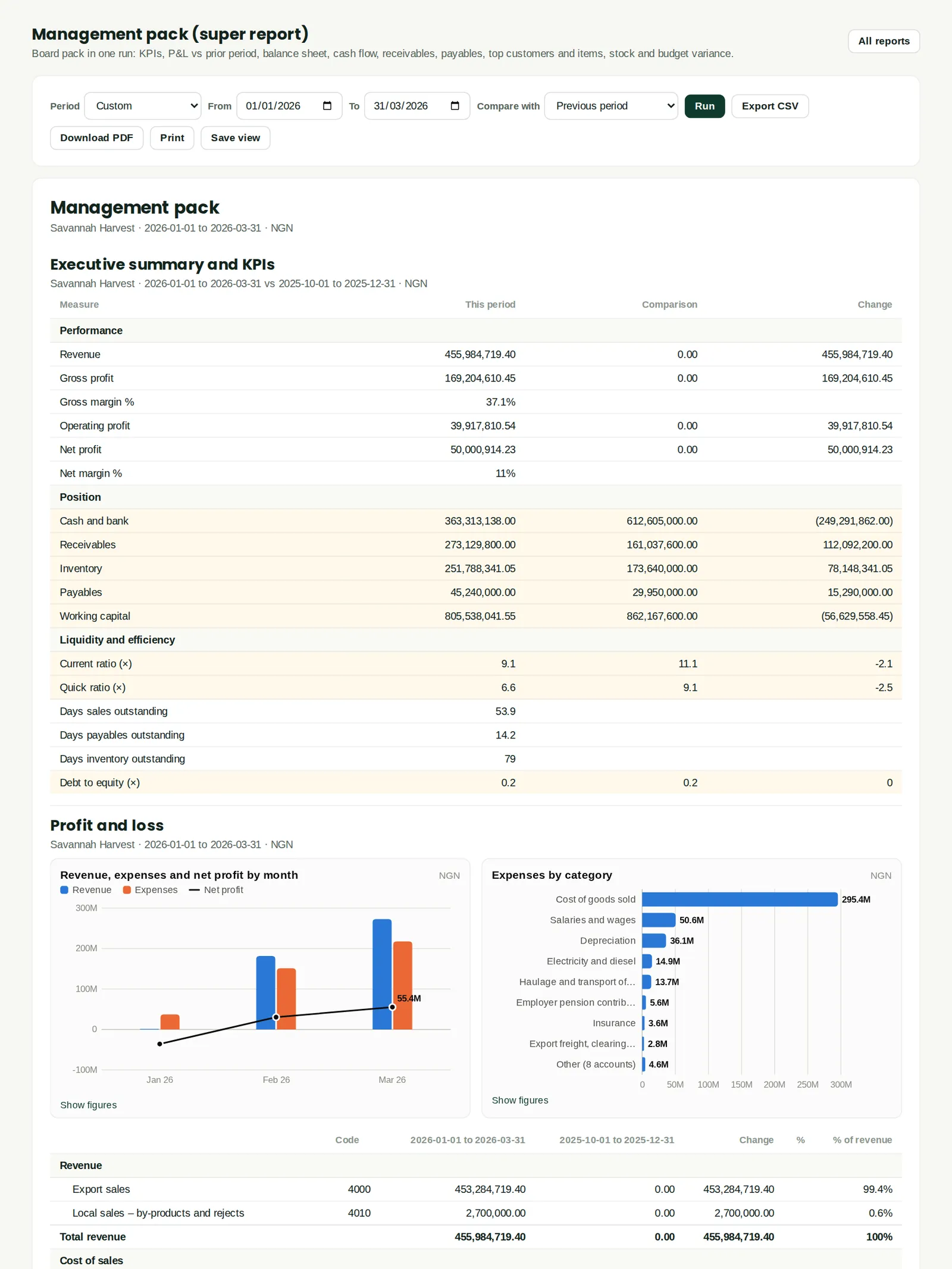Open the Compare with Previous period dropdown

coord(611,106)
